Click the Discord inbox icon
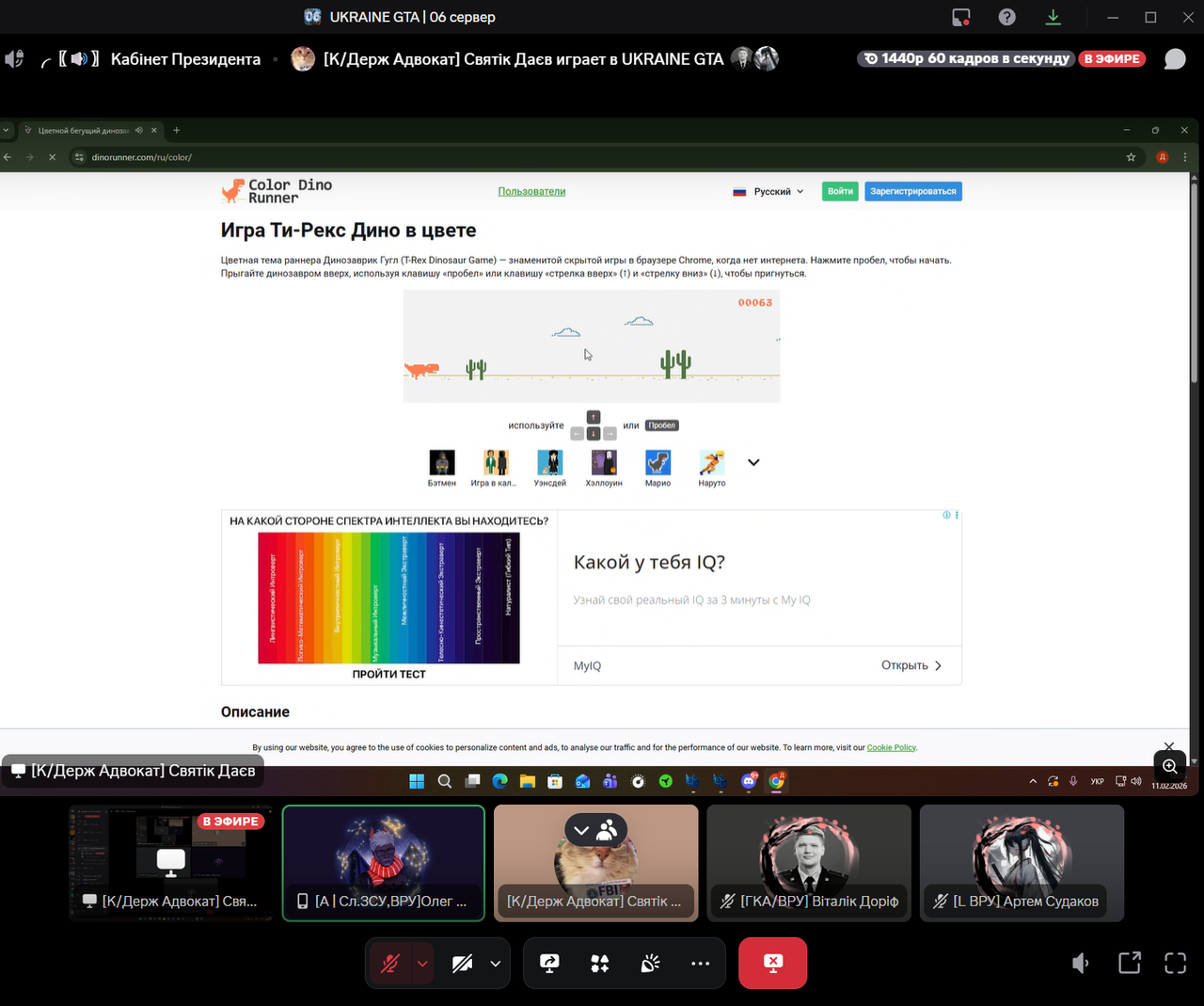1204x1006 pixels. [x=960, y=17]
